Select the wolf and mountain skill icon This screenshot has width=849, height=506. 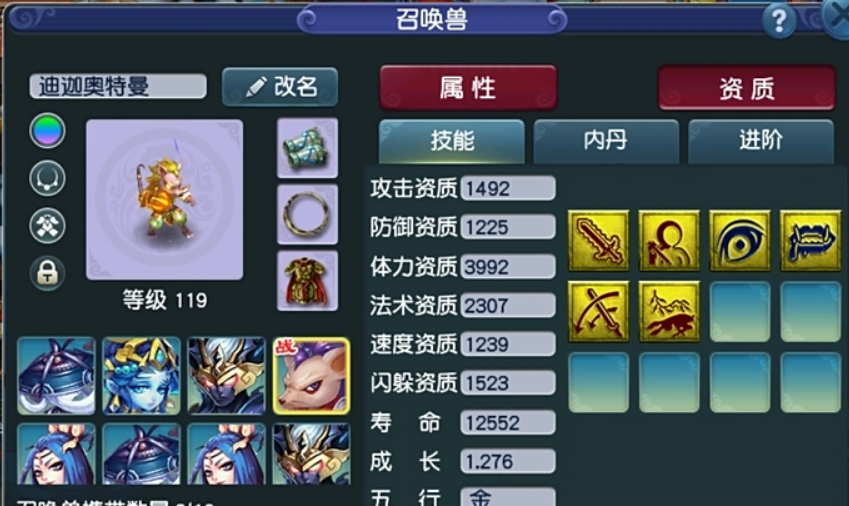669,311
